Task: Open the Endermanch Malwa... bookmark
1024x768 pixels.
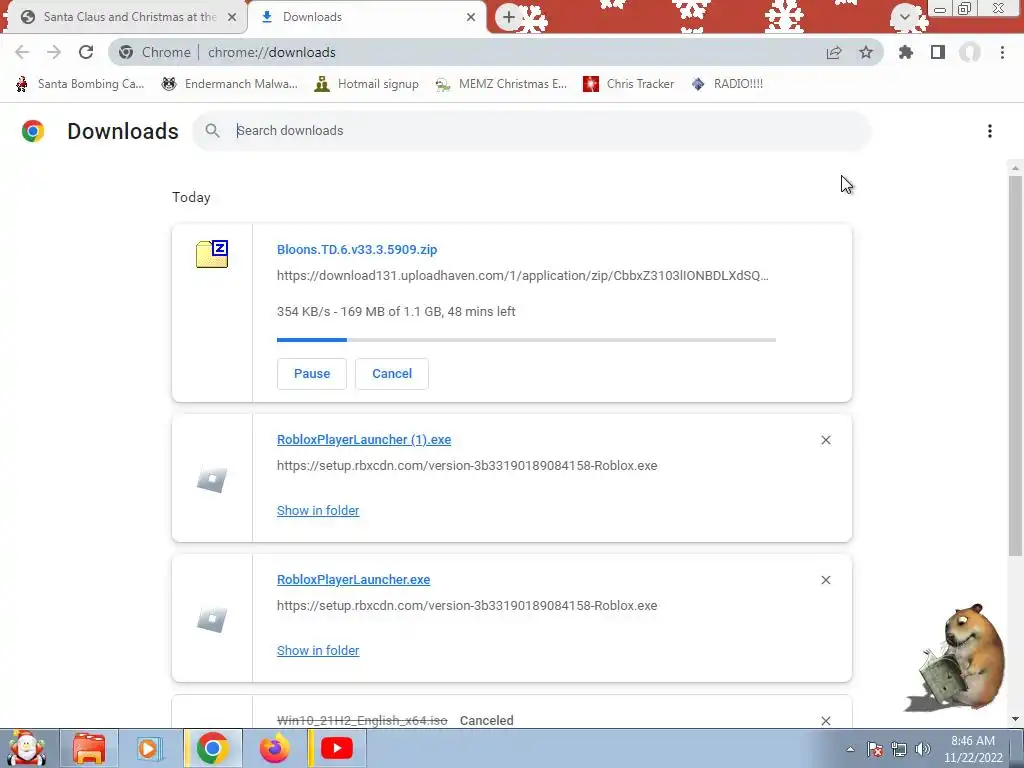Action: 229,84
